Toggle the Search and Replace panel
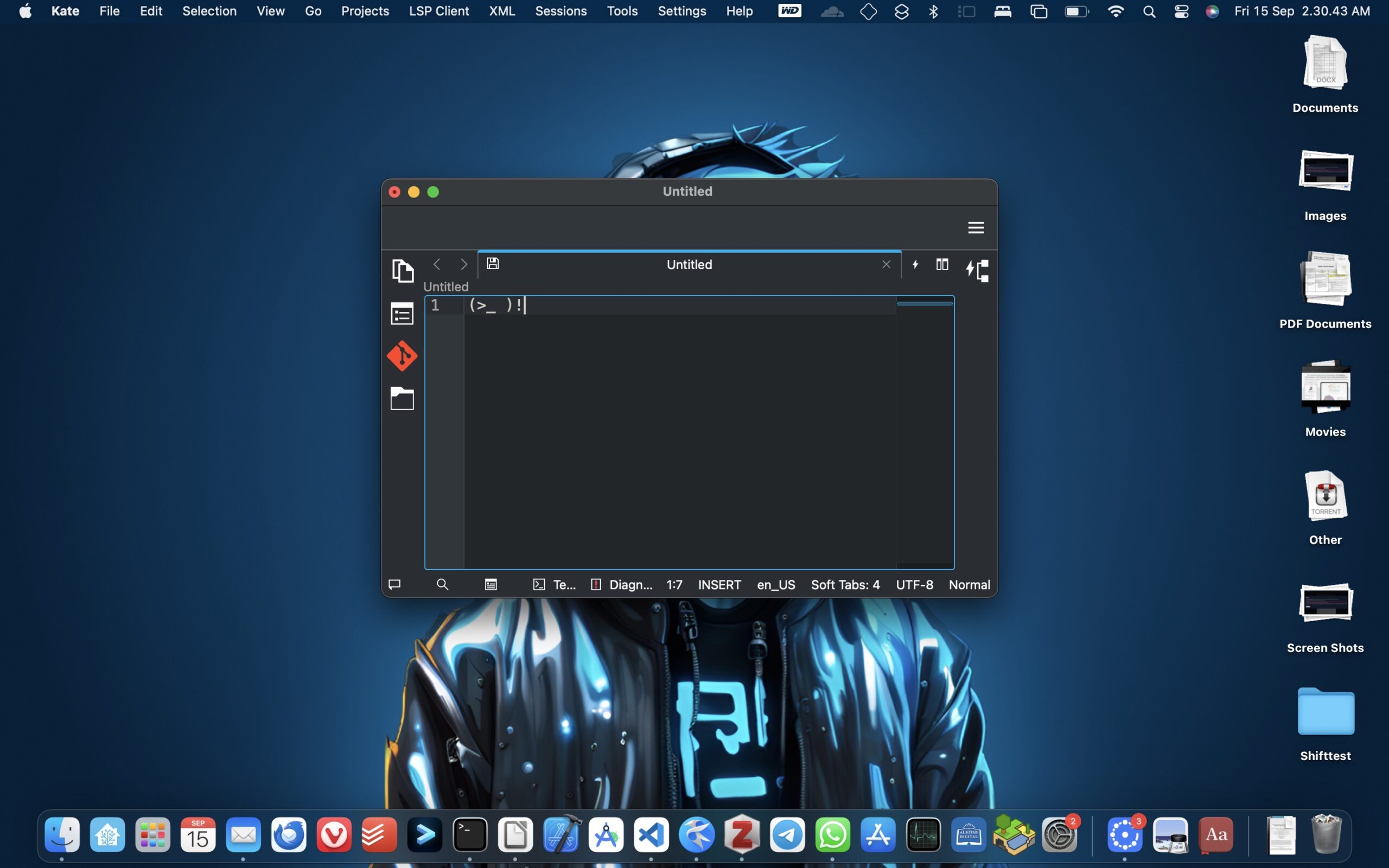 click(442, 584)
